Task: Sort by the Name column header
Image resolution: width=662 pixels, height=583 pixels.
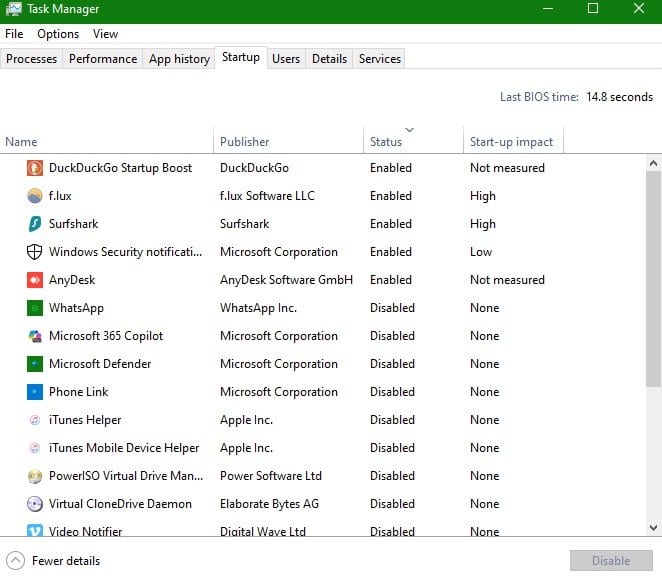Action: [x=107, y=142]
